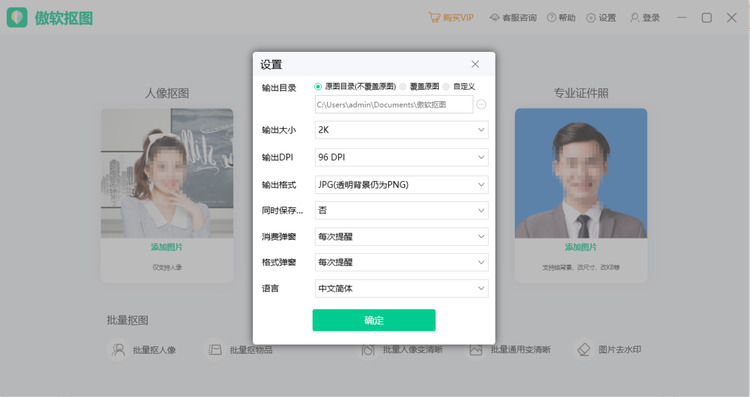The height and width of the screenshot is (397, 750).
Task: Click the 批量抠人像 person icon
Action: [118, 350]
